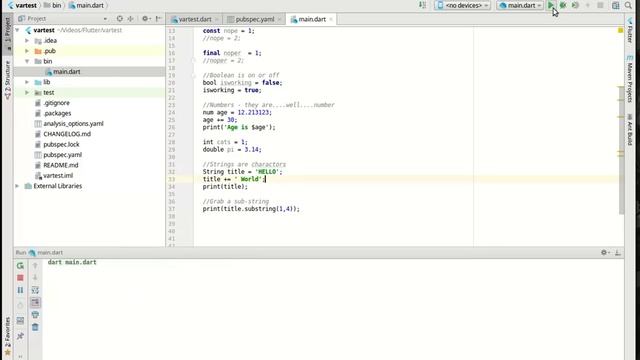Click yellow inspection indicator atop editor

[x=620, y=31]
